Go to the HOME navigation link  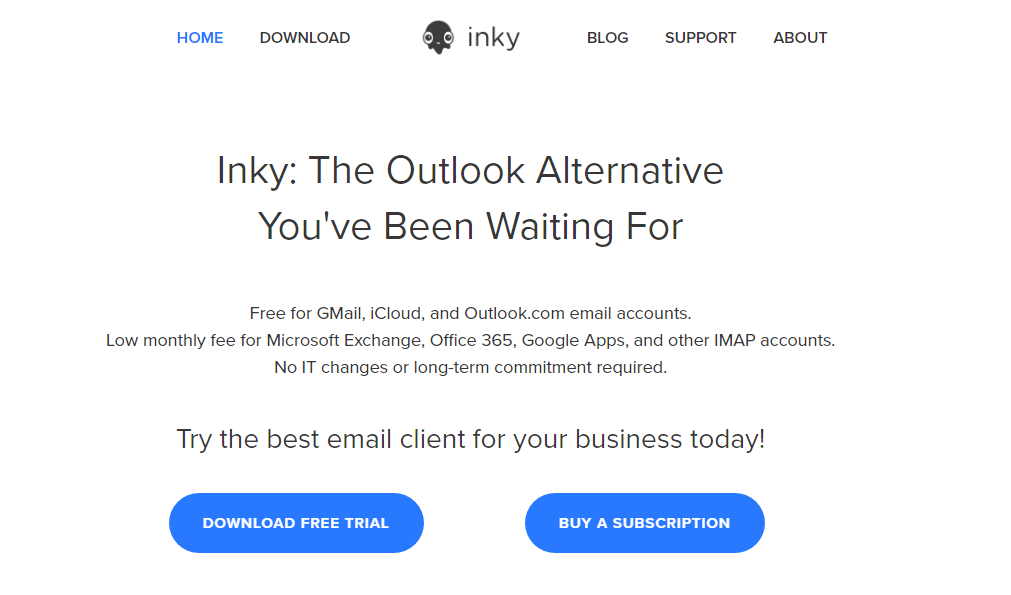(x=200, y=38)
